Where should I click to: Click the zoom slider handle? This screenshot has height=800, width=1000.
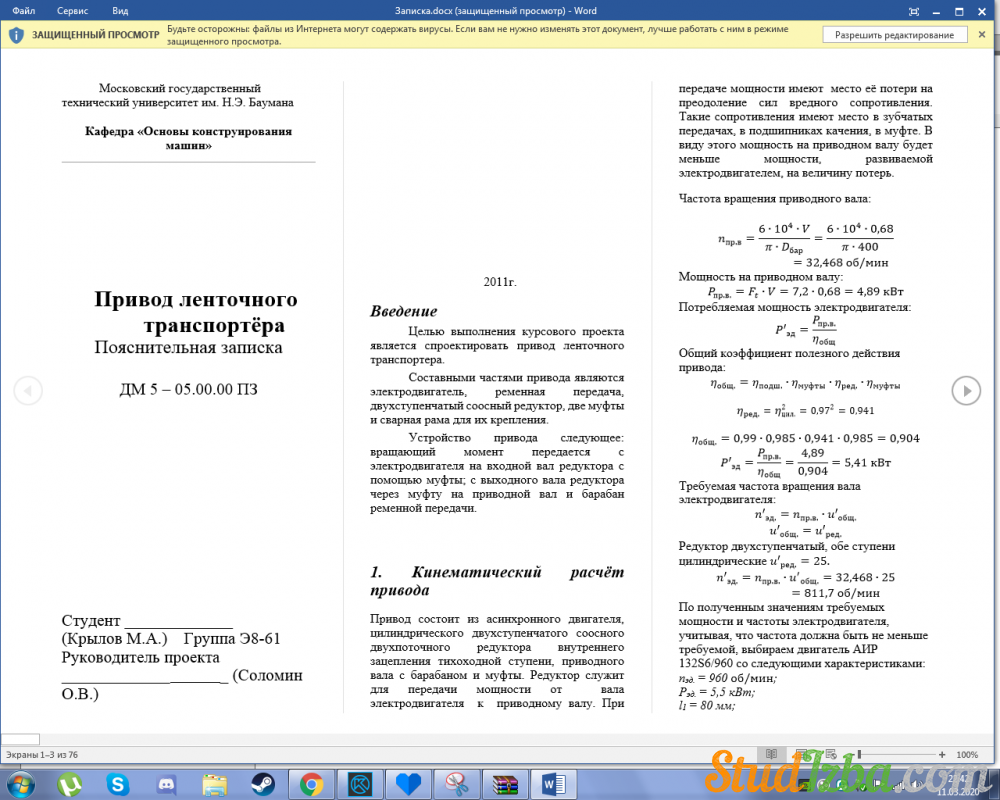(859, 754)
